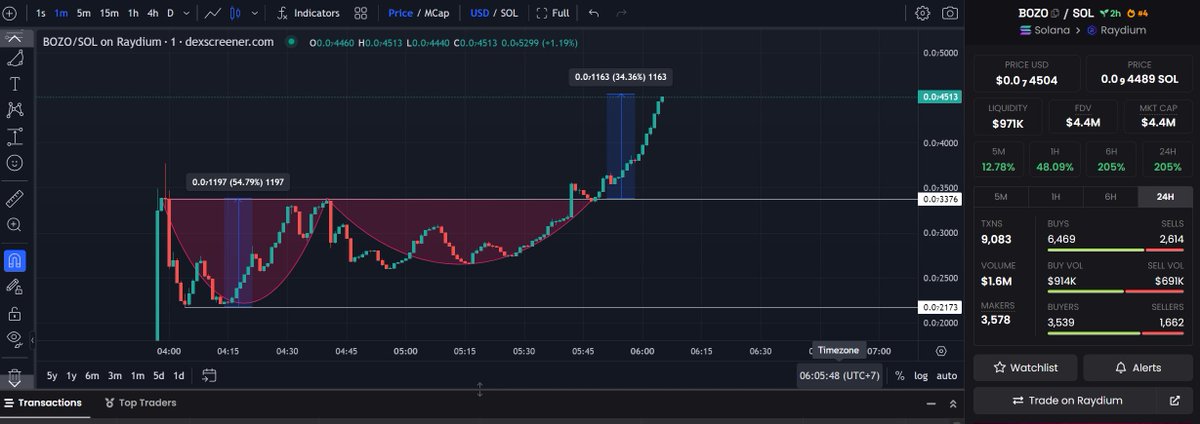Screen dimensions: 1200x424
Task: Expand the timeframe dropdown arrow
Action: [x=186, y=13]
